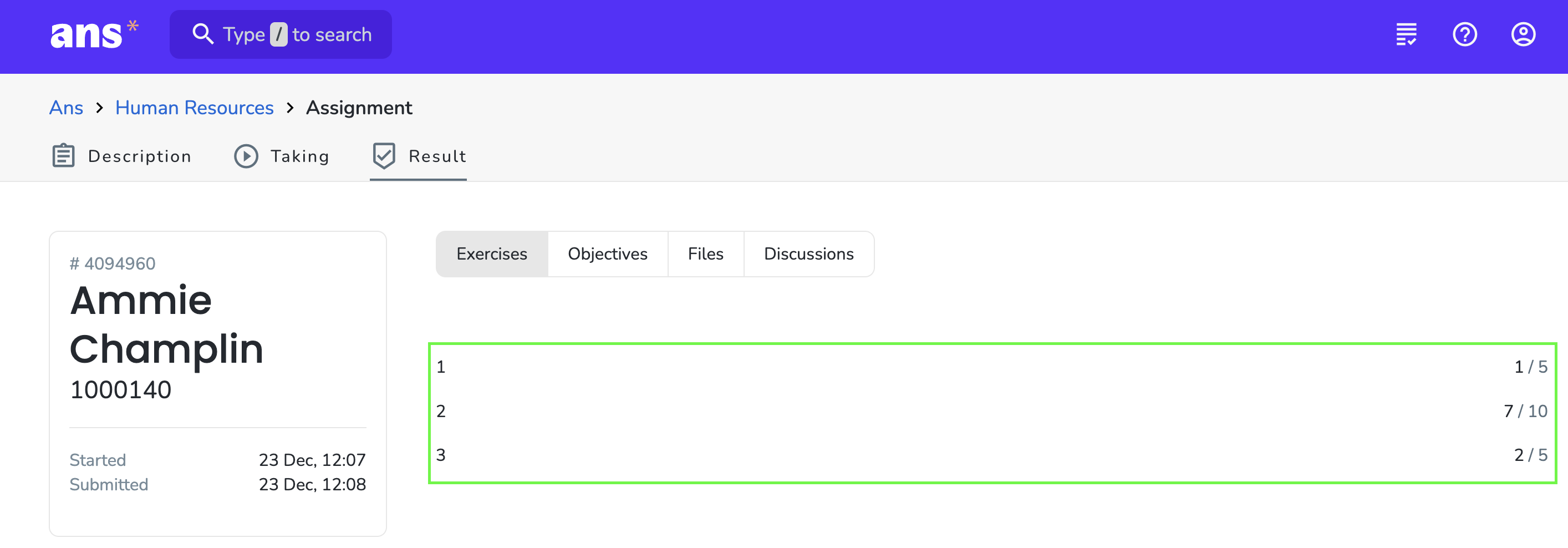Click the search magnifier icon
The width and height of the screenshot is (1568, 548).
[x=203, y=35]
